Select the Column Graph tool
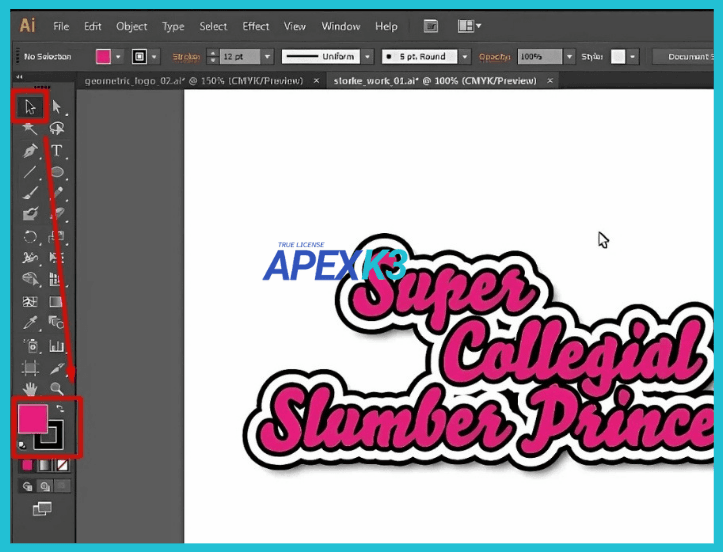The image size is (723, 552). tap(57, 346)
